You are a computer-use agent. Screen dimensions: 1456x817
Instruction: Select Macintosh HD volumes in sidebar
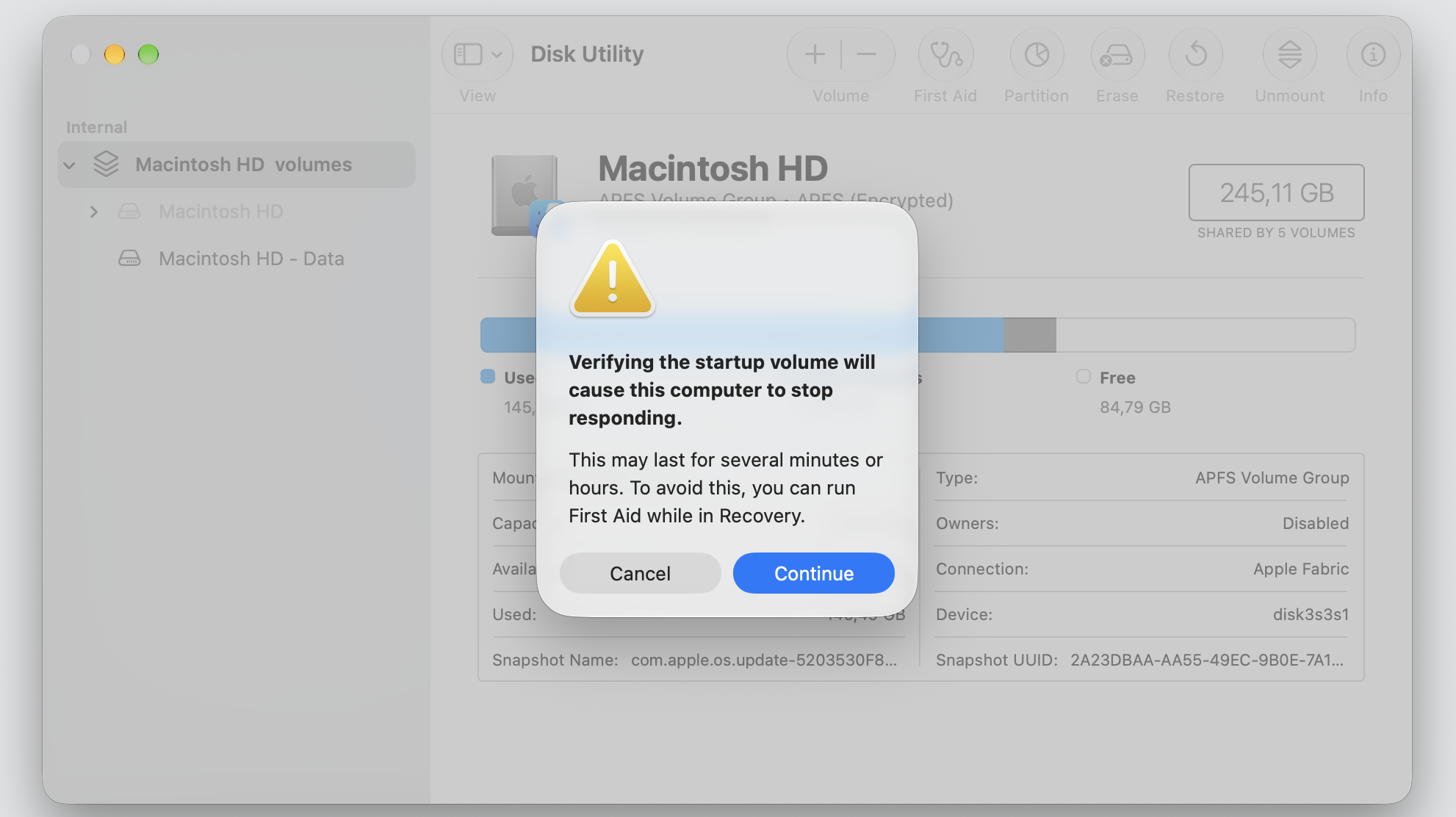coord(237,165)
